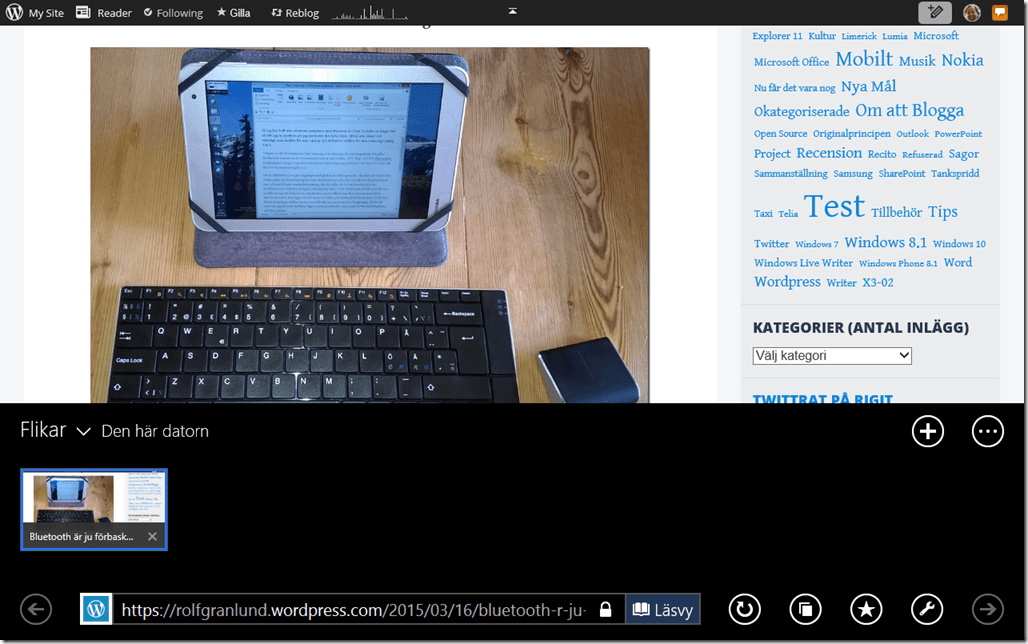Toggle the Gilla like star

coord(234,13)
